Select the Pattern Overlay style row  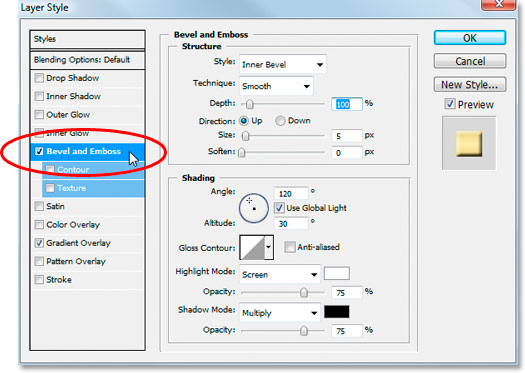click(x=87, y=261)
